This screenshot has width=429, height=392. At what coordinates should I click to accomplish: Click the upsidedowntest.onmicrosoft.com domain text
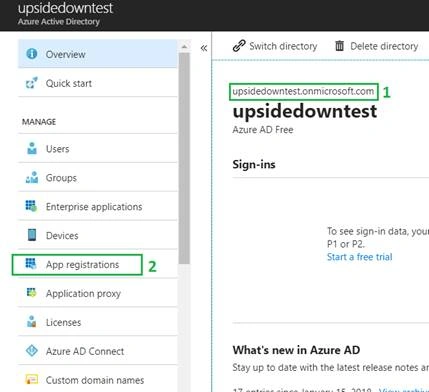click(x=303, y=91)
